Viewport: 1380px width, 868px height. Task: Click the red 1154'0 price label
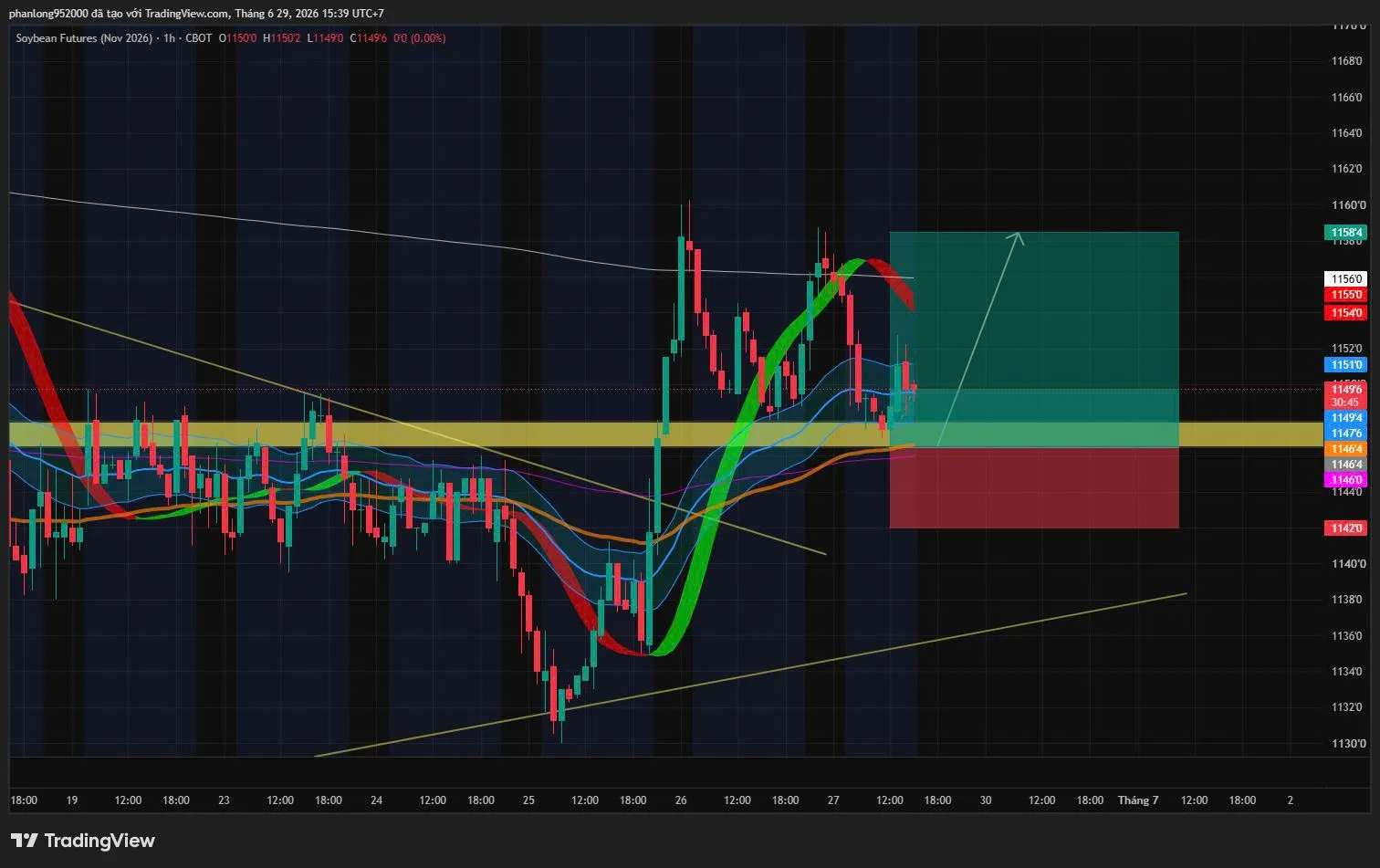pyautogui.click(x=1345, y=313)
